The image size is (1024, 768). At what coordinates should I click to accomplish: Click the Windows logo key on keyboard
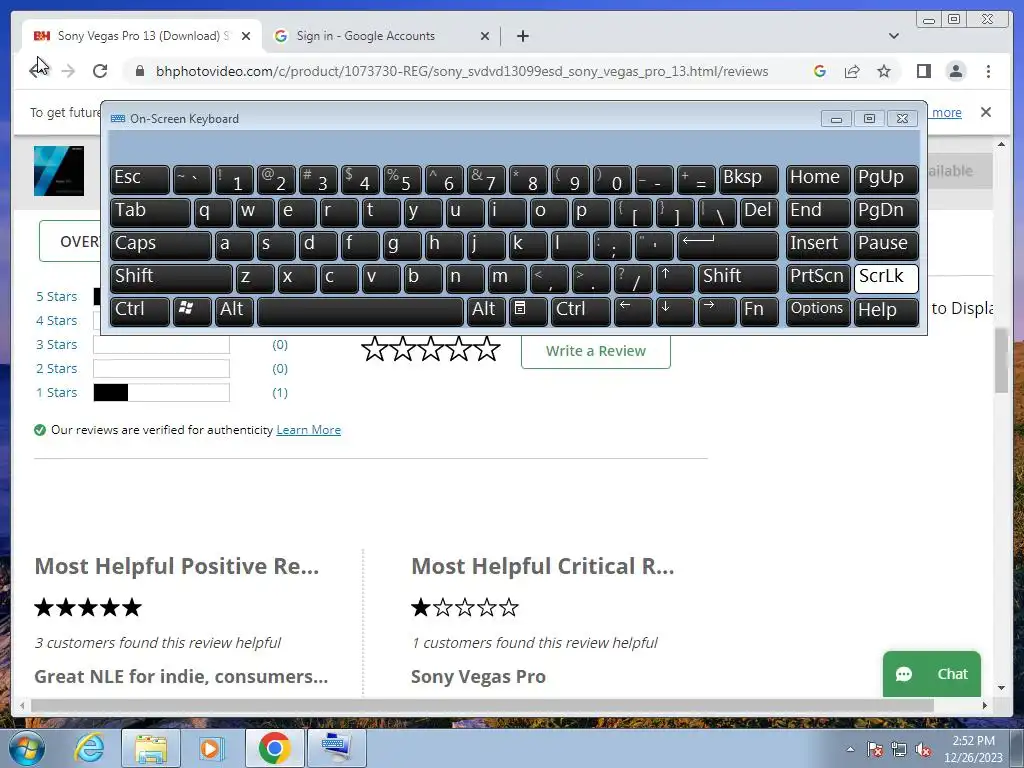coord(192,310)
